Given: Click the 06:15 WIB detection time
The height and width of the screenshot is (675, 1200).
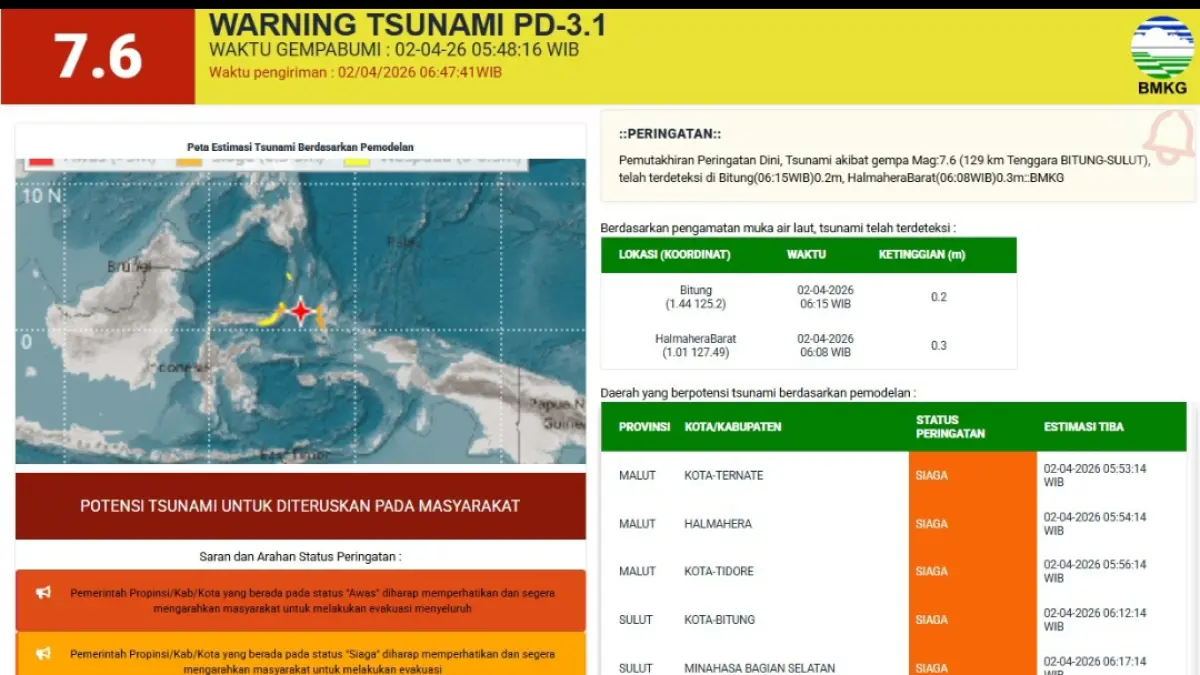Looking at the screenshot, I should [825, 304].
